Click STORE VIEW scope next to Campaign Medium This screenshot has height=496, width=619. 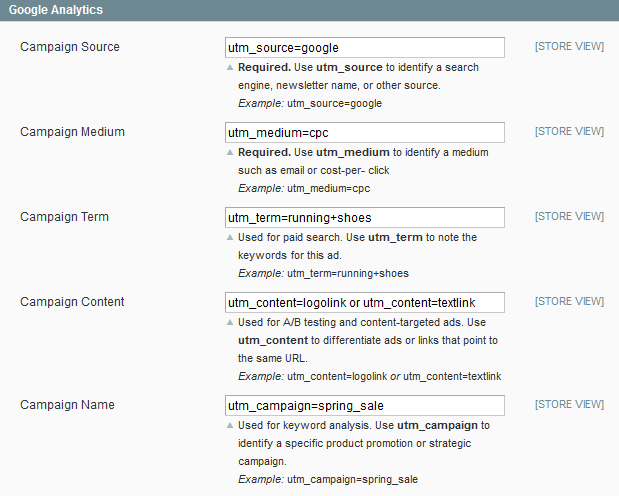pyautogui.click(x=569, y=132)
